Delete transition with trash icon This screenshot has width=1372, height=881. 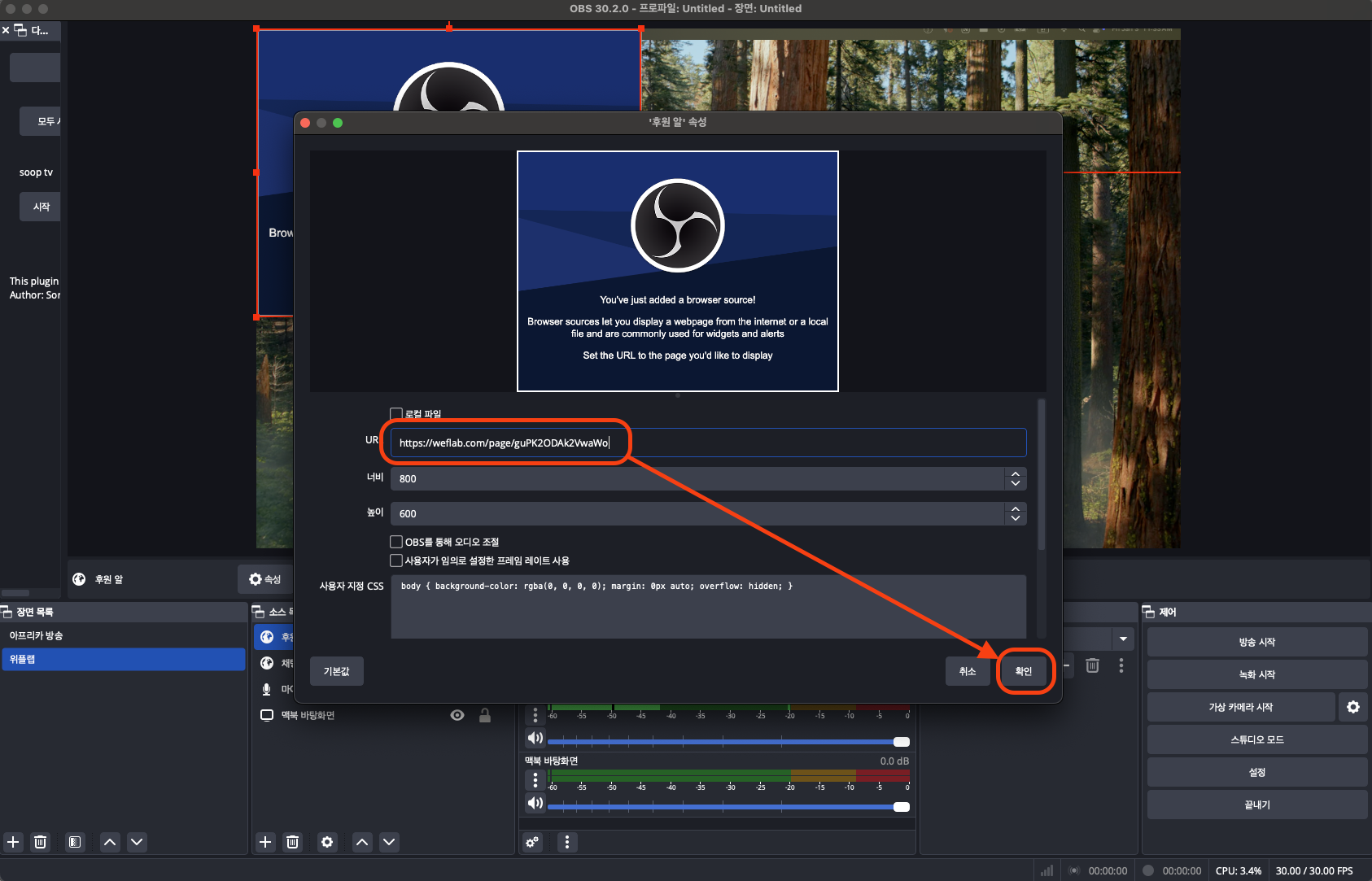[x=1093, y=665]
